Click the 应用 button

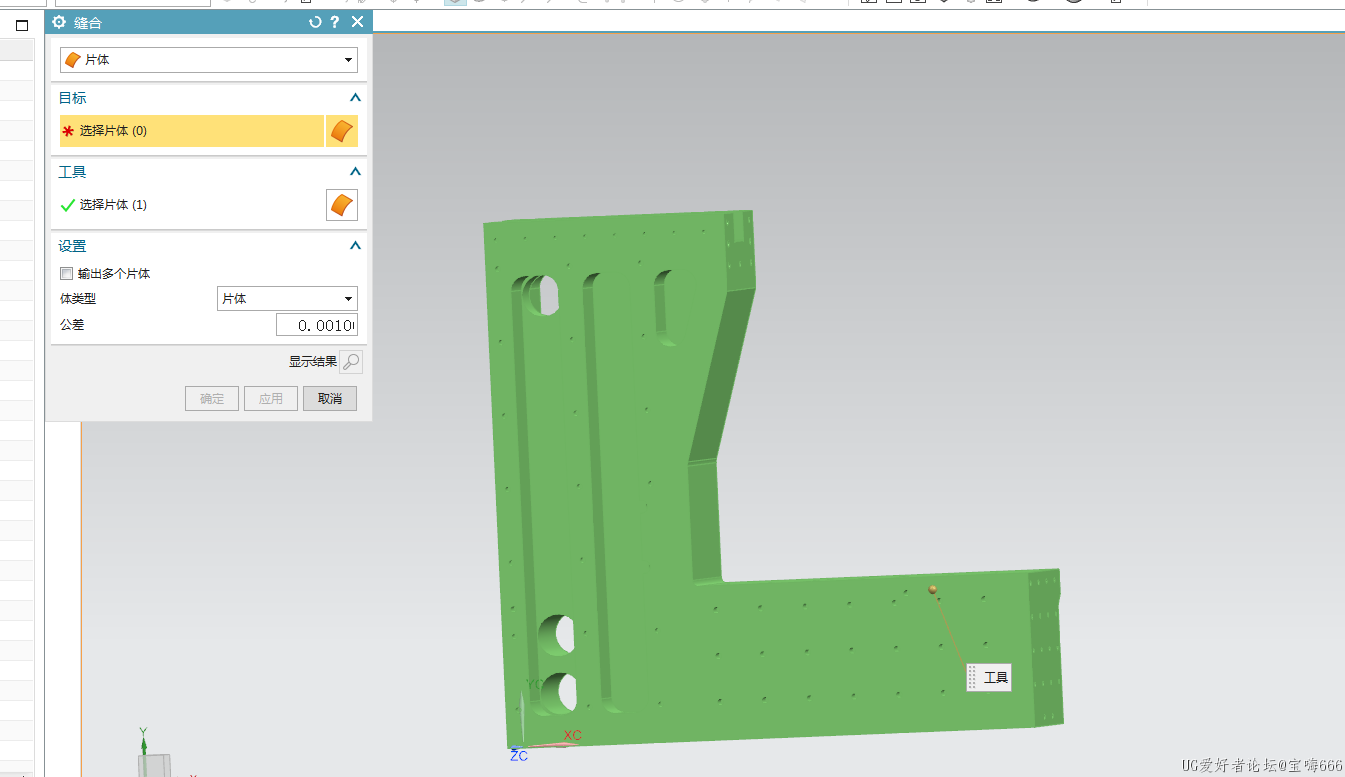tap(271, 398)
